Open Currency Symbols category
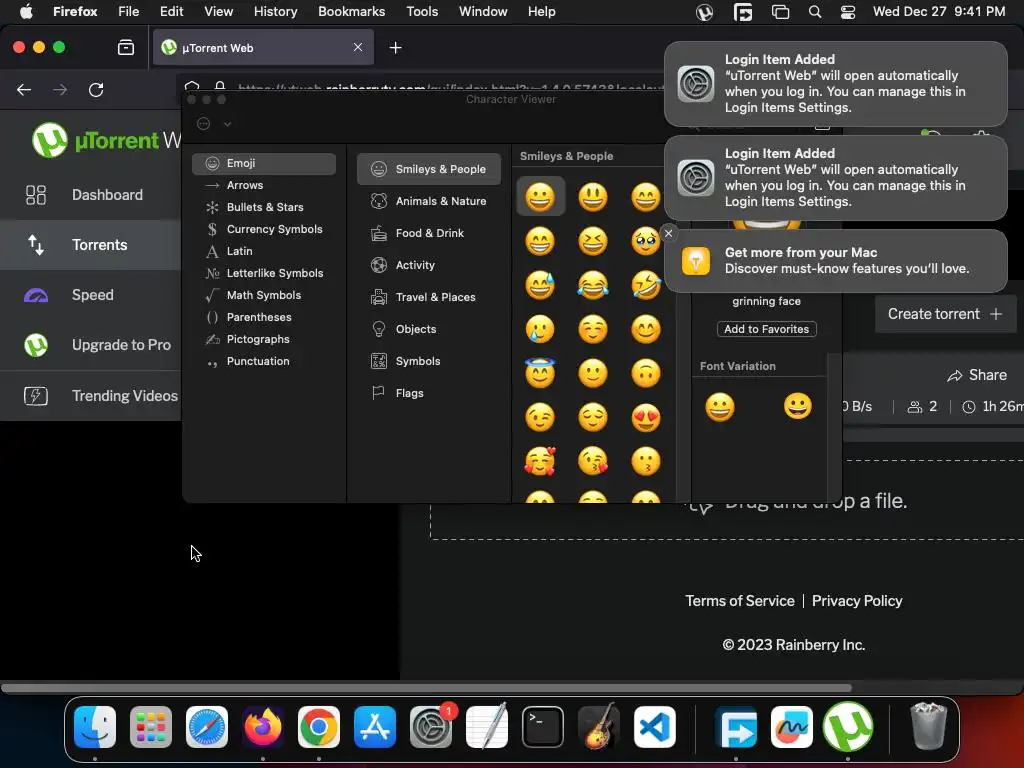 click(264, 229)
